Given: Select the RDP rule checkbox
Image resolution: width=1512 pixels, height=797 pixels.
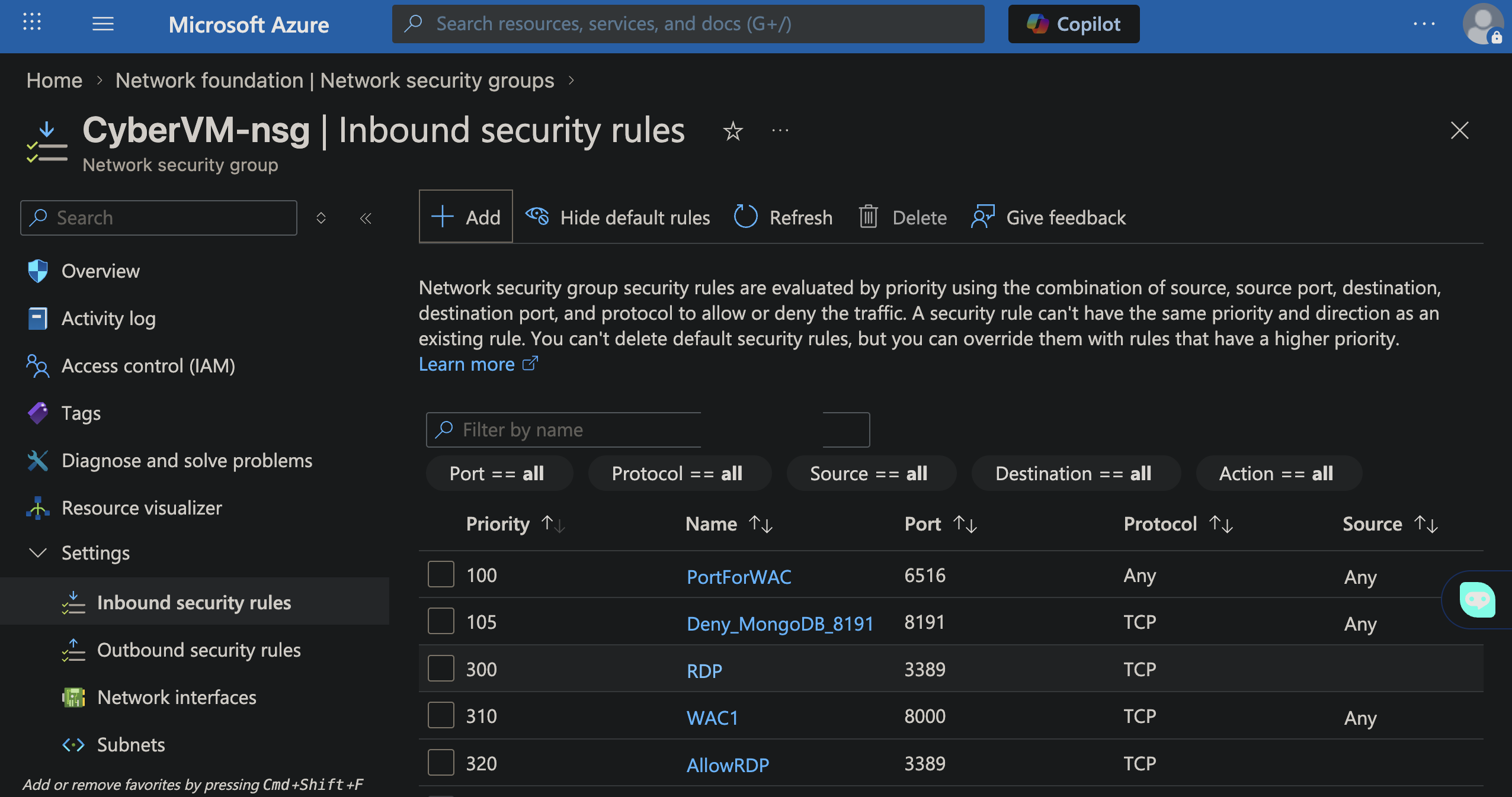Looking at the screenshot, I should point(441,669).
